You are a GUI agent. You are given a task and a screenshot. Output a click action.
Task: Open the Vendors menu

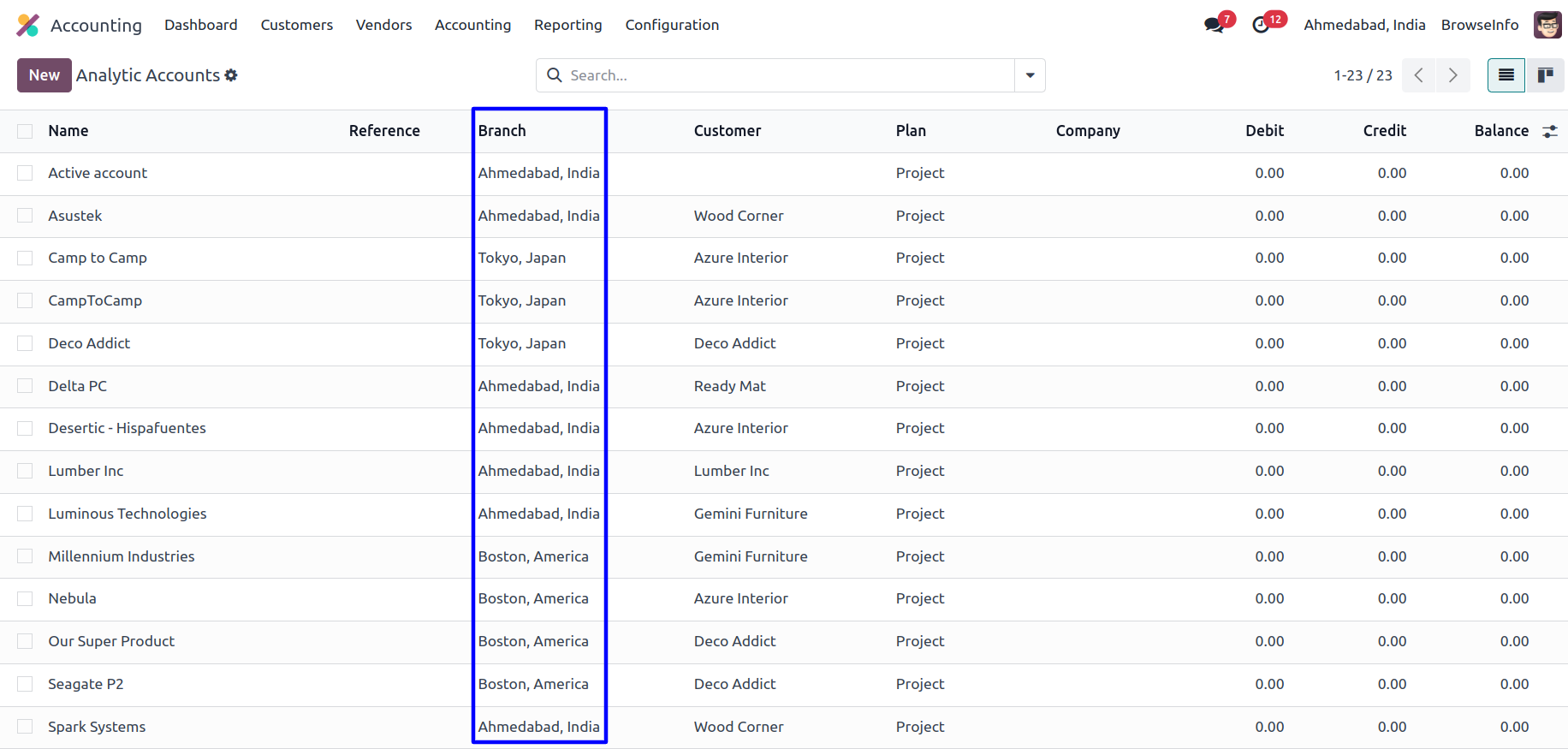383,25
